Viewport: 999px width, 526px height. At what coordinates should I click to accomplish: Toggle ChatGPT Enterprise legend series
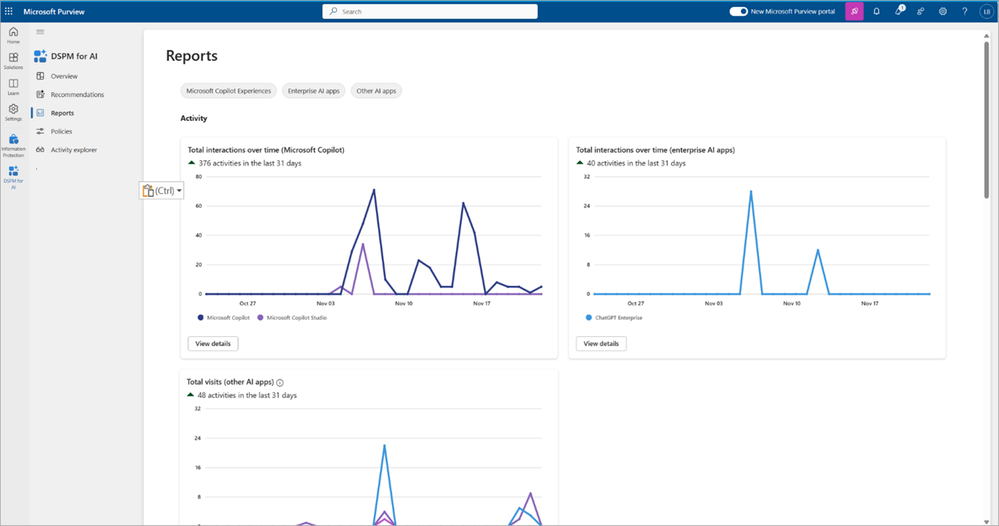pyautogui.click(x=614, y=318)
